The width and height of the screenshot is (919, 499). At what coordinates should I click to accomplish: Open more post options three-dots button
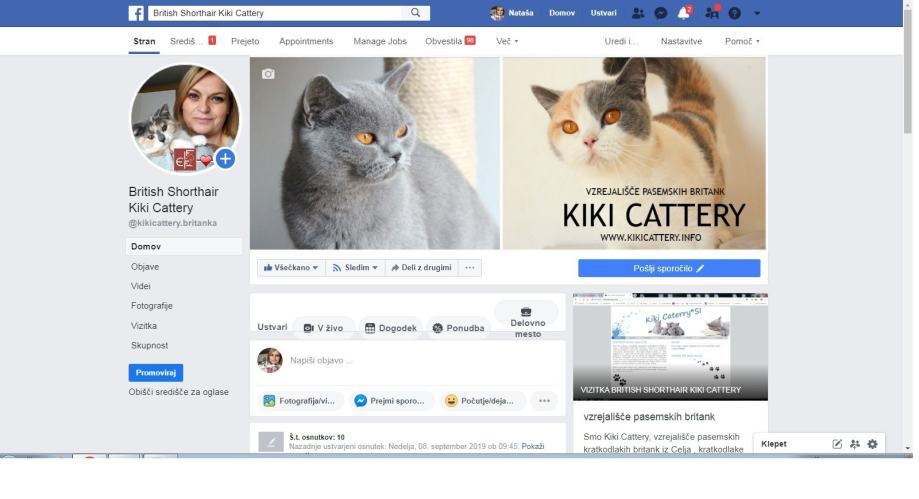coord(544,400)
